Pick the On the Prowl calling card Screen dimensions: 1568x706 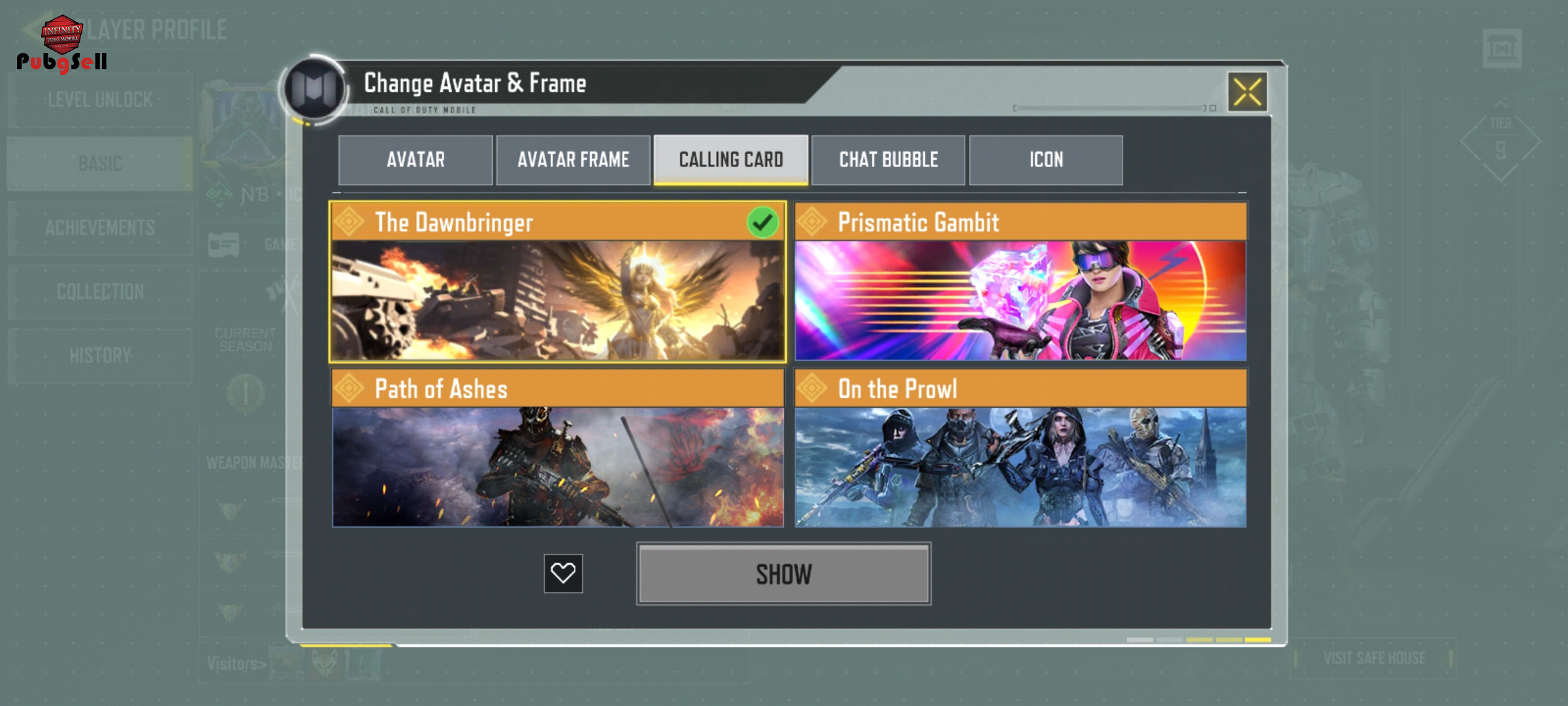pos(1021,448)
